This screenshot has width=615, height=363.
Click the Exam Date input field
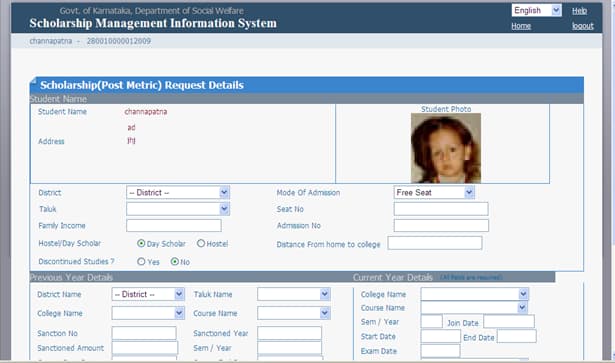click(x=440, y=350)
